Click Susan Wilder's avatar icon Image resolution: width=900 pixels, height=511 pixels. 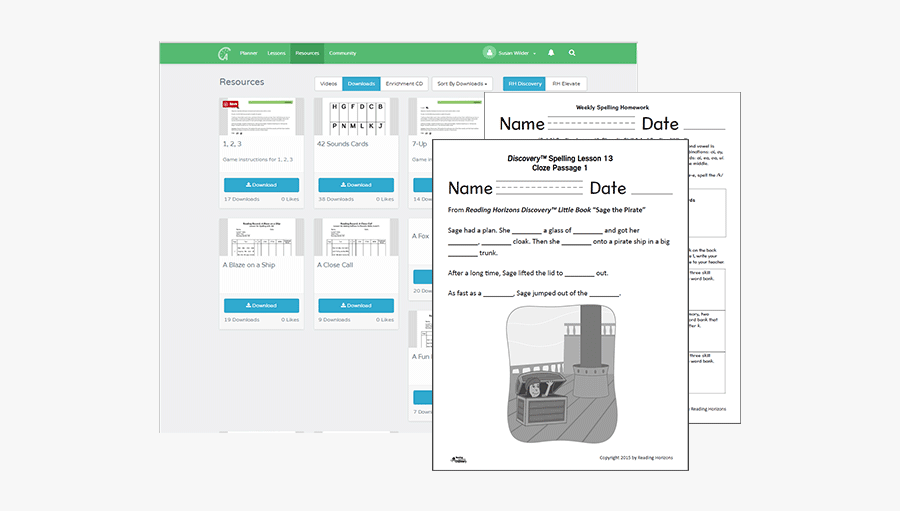pyautogui.click(x=489, y=53)
